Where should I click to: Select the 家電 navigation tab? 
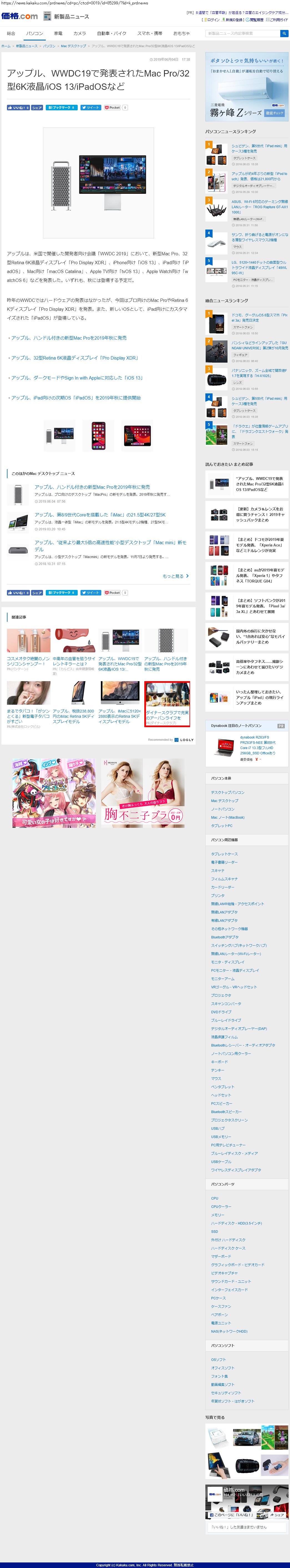pyautogui.click(x=58, y=34)
